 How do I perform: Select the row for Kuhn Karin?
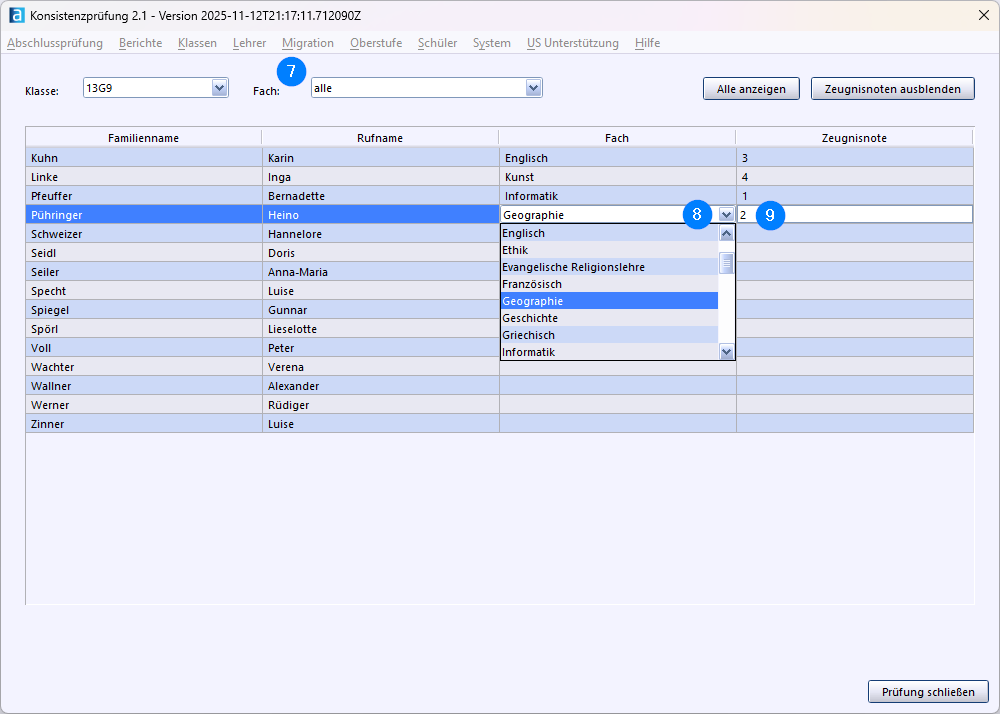[143, 158]
